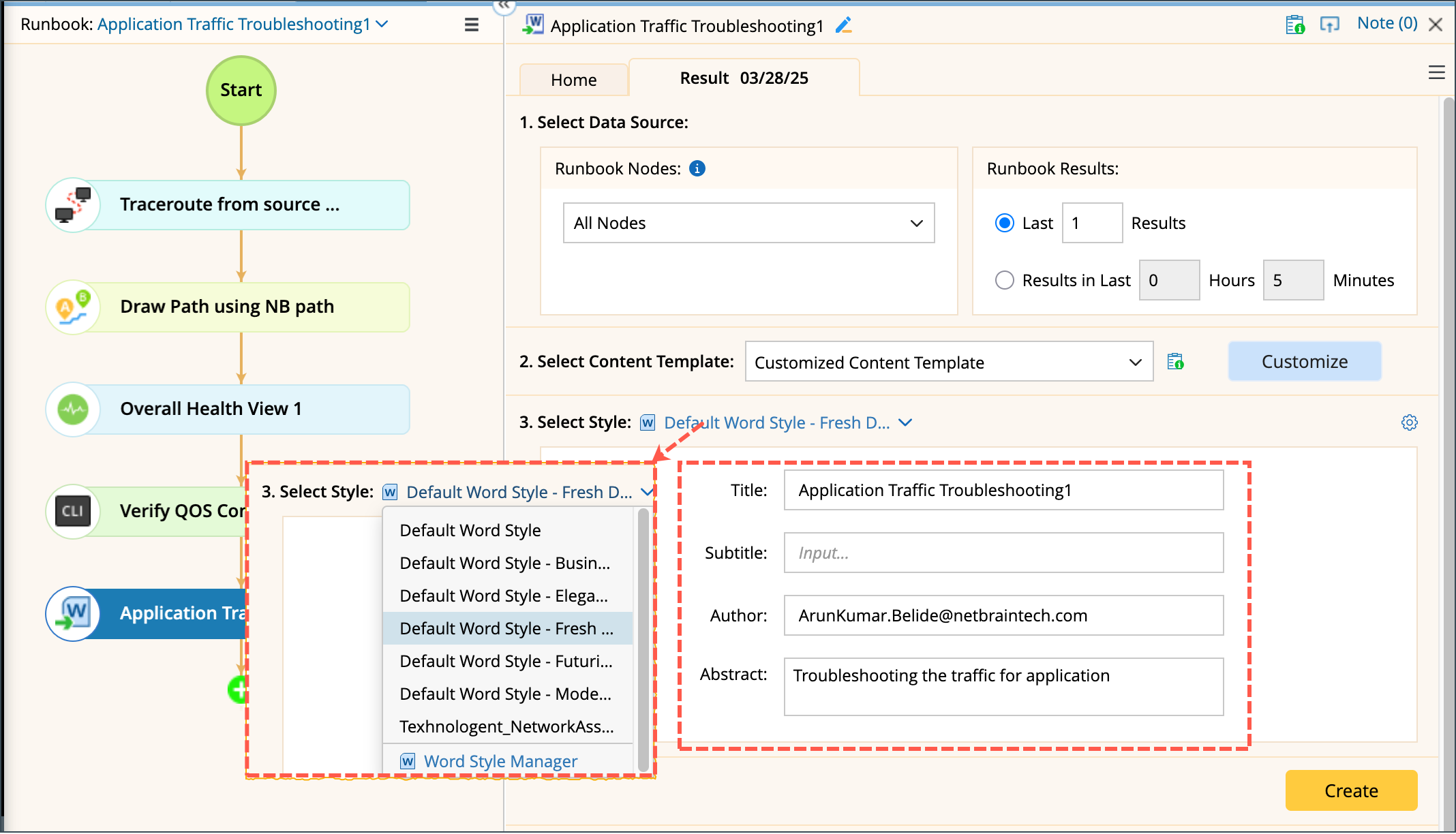
Task: Open the Word Style Manager link
Action: 500,762
